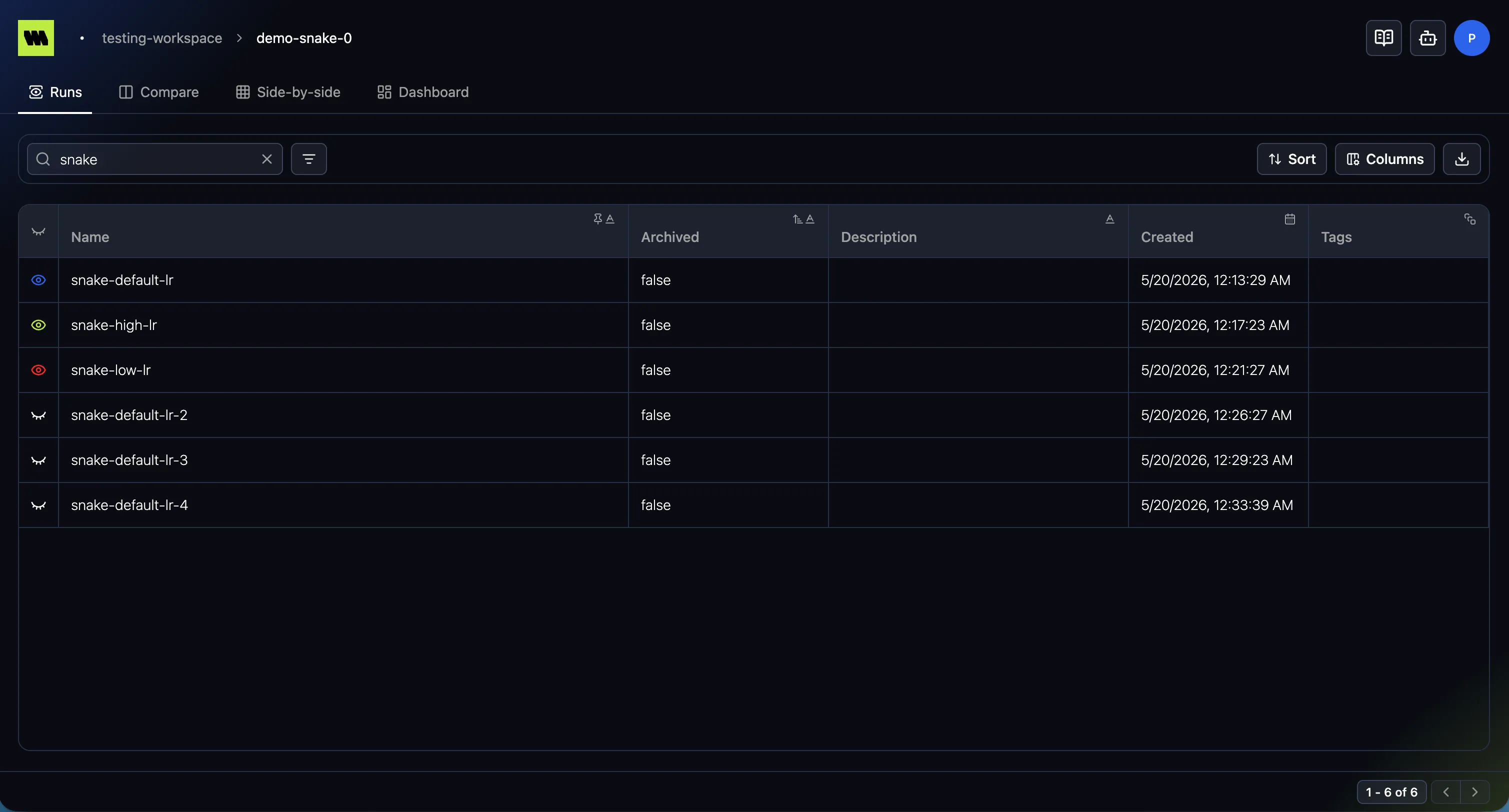This screenshot has height=812, width=1509.
Task: Click the Created column header label
Action: [x=1167, y=237]
